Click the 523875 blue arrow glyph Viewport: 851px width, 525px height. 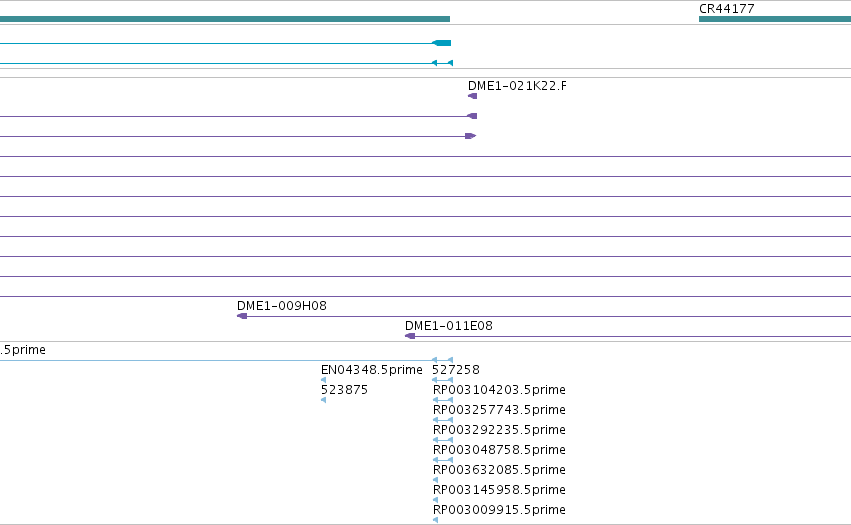click(323, 400)
